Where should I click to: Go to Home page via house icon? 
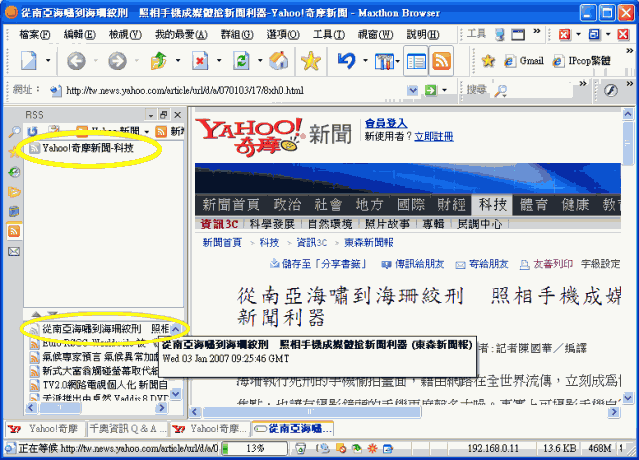pyautogui.click(x=279, y=61)
